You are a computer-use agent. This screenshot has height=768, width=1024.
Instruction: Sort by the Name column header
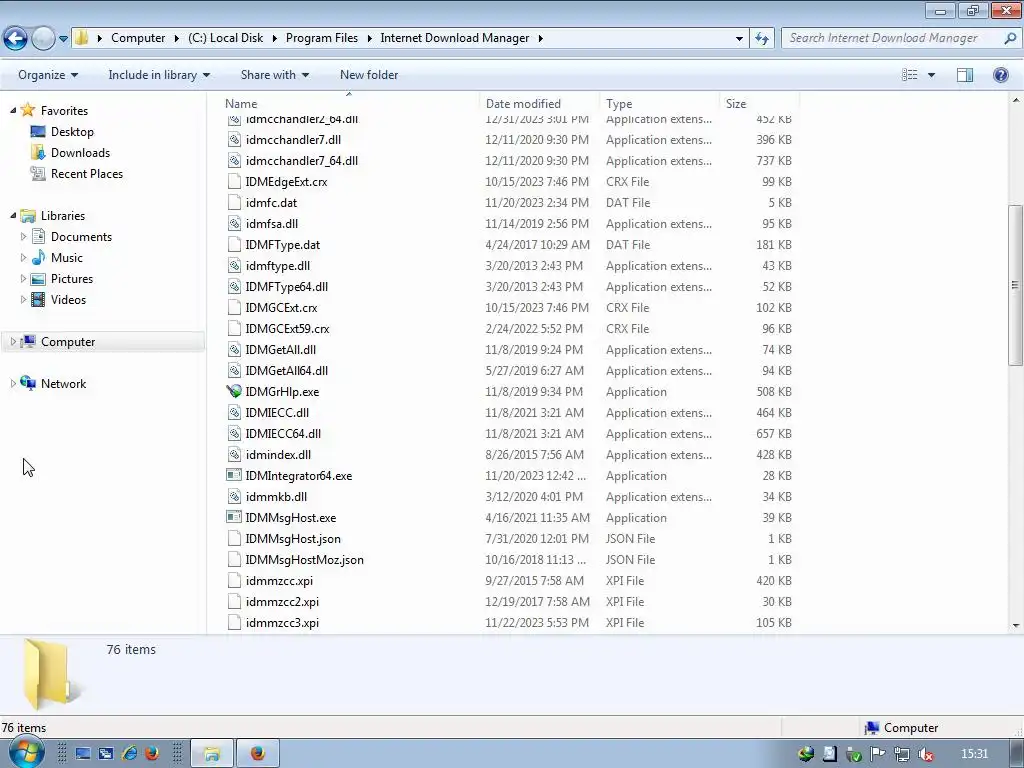point(349,103)
